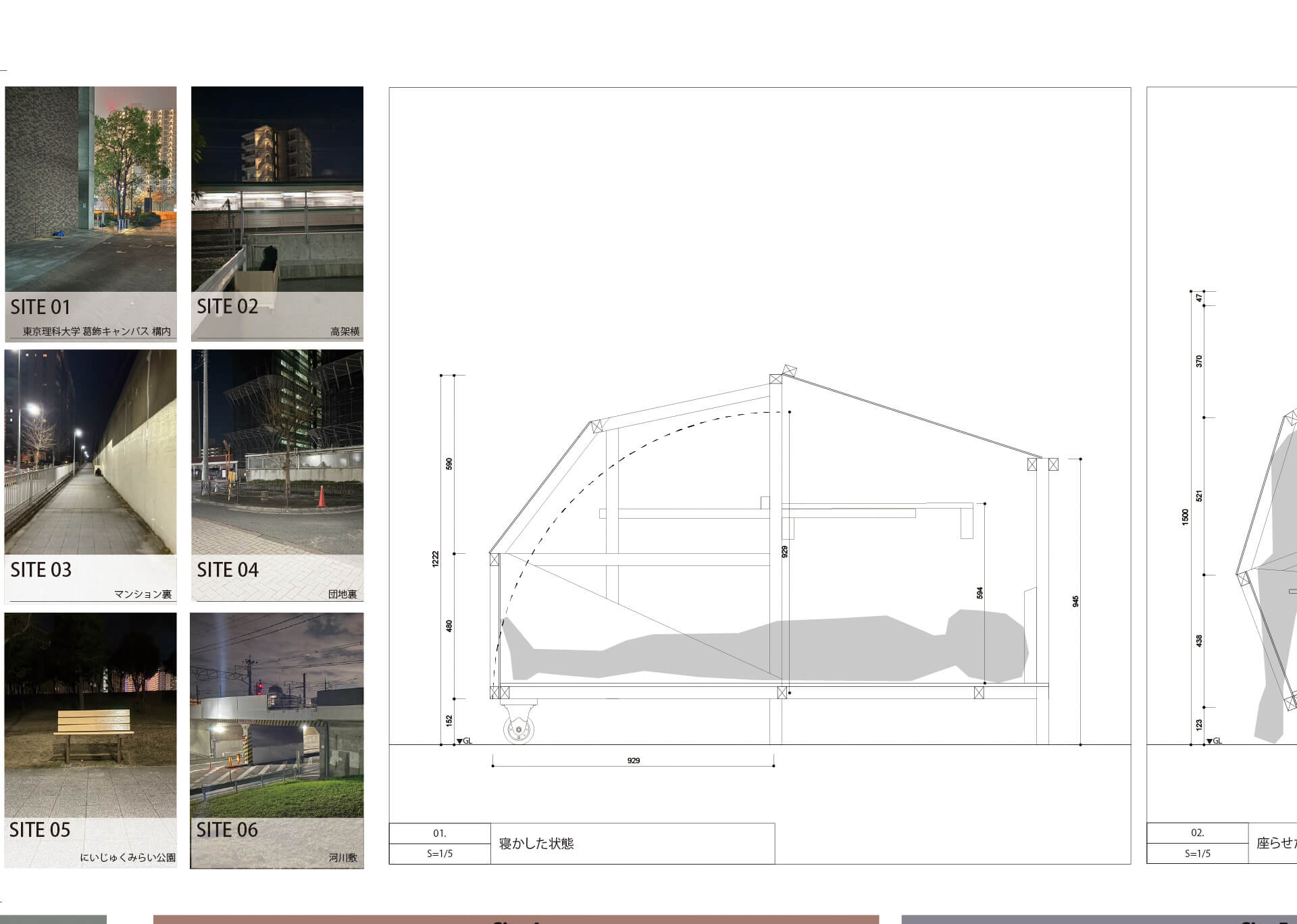This screenshot has height=924, width=1297.
Task: Select the SITE 05 park bench photo
Action: [x=91, y=715]
